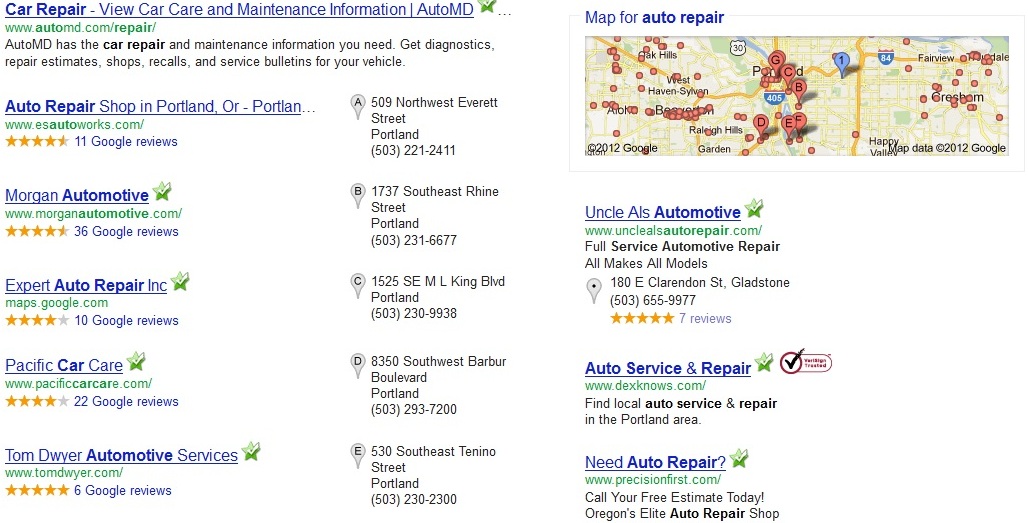View the 10 Google reviews link
The width and height of the screenshot is (1028, 523).
tap(126, 320)
